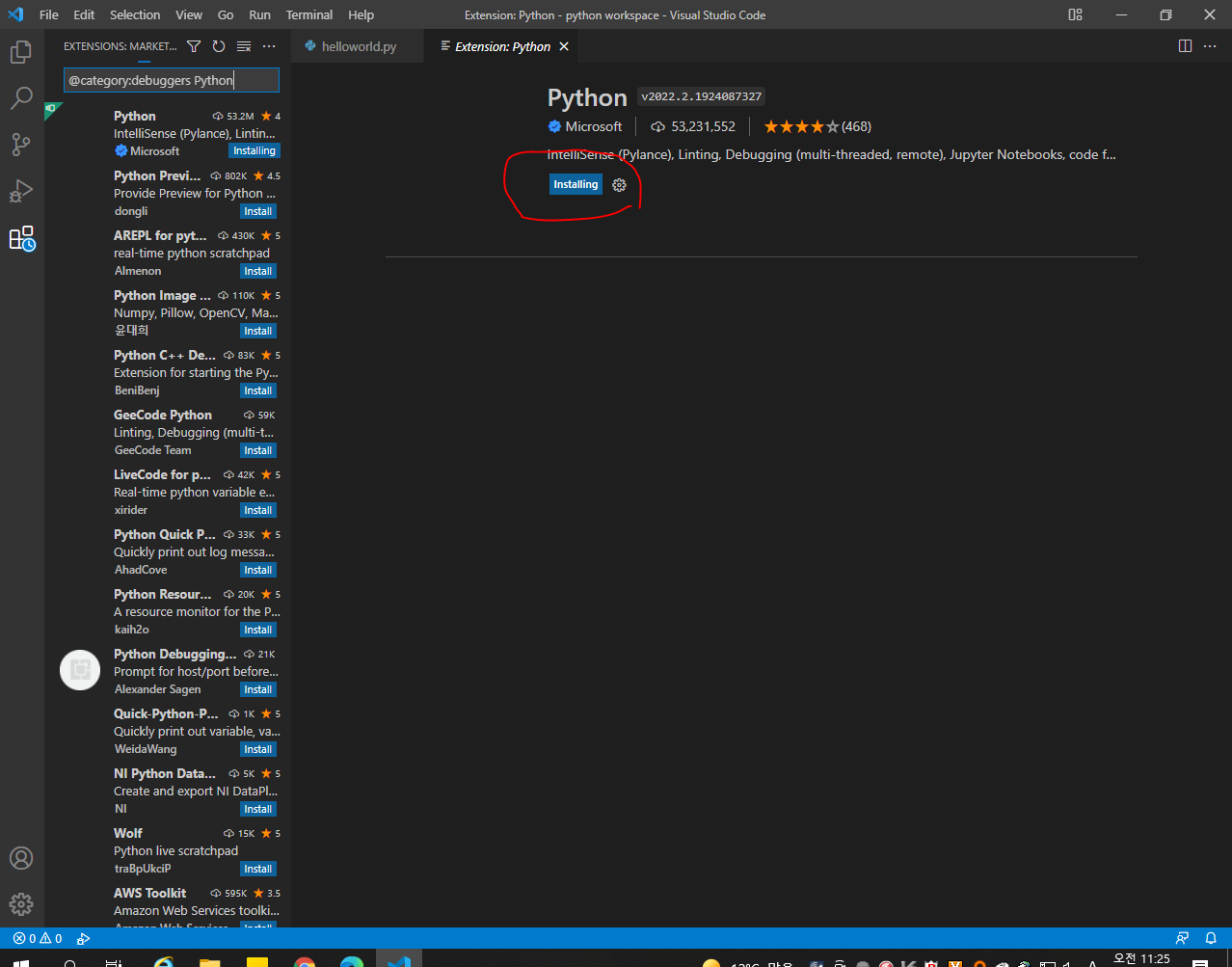This screenshot has height=967, width=1232.
Task: Split the editor to the right
Action: (x=1186, y=46)
